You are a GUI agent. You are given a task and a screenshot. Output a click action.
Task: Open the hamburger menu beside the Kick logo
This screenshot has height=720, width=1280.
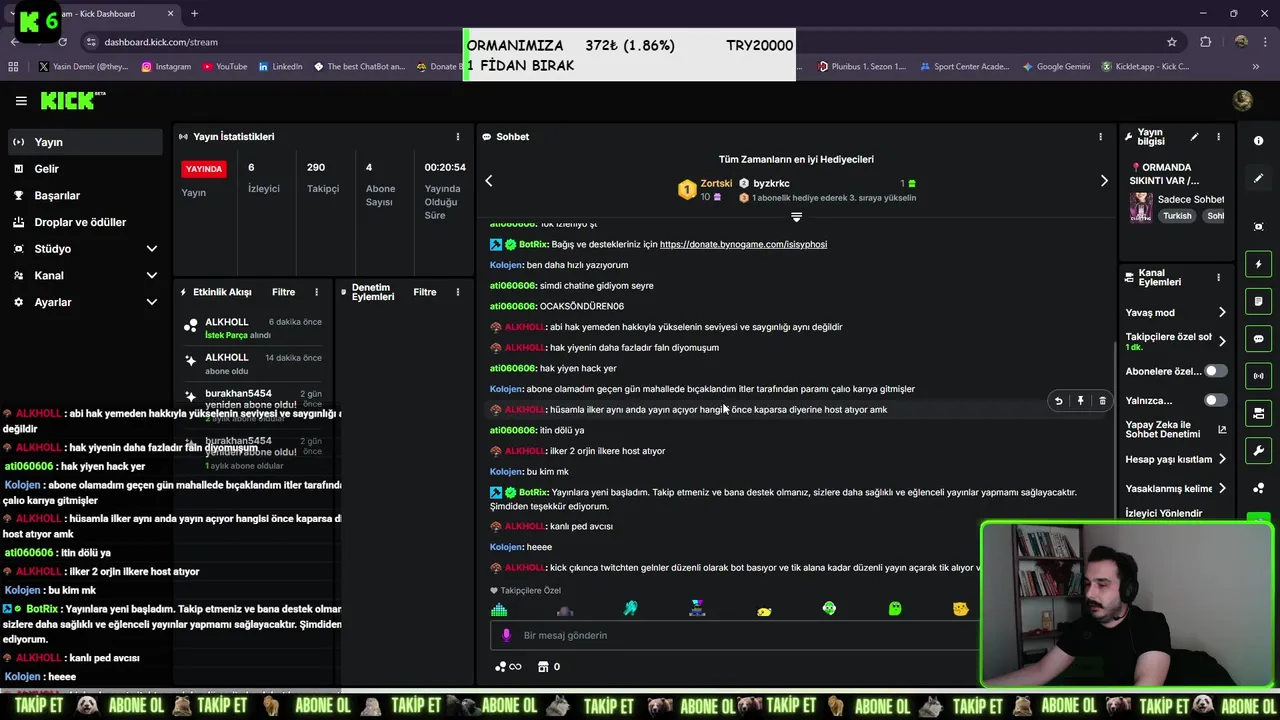[21, 101]
